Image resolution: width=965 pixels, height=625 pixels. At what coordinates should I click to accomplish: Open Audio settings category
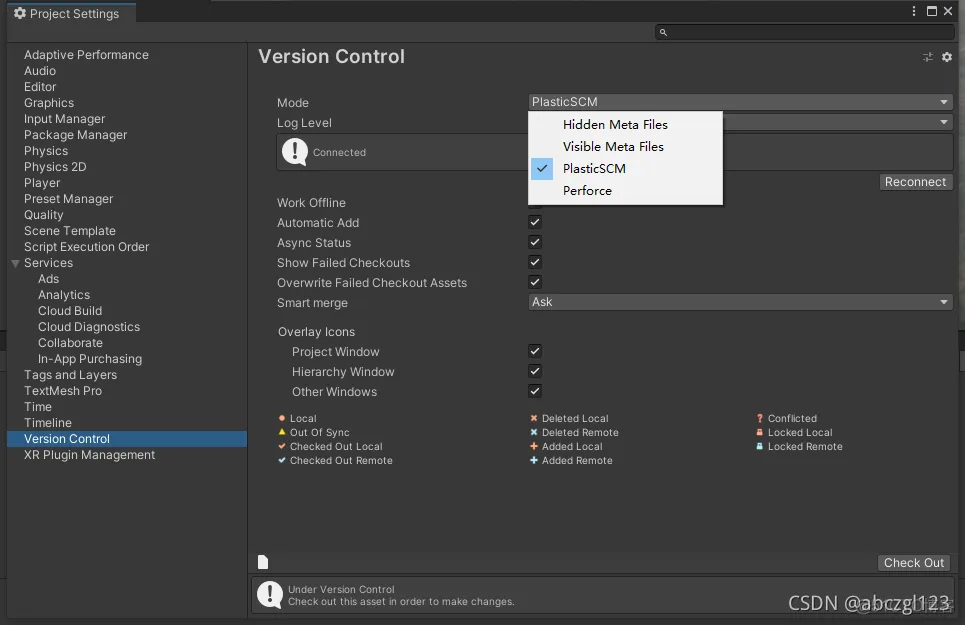tap(40, 71)
